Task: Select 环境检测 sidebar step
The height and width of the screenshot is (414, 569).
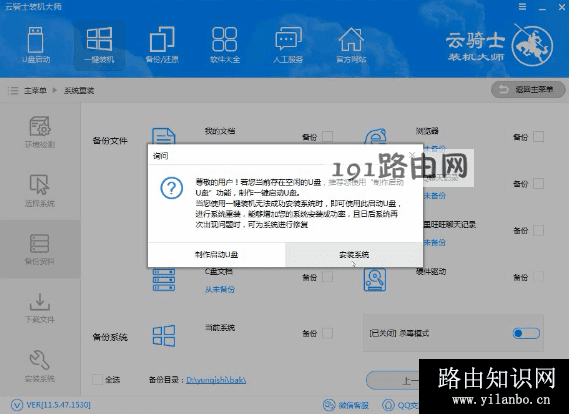Action: point(40,132)
